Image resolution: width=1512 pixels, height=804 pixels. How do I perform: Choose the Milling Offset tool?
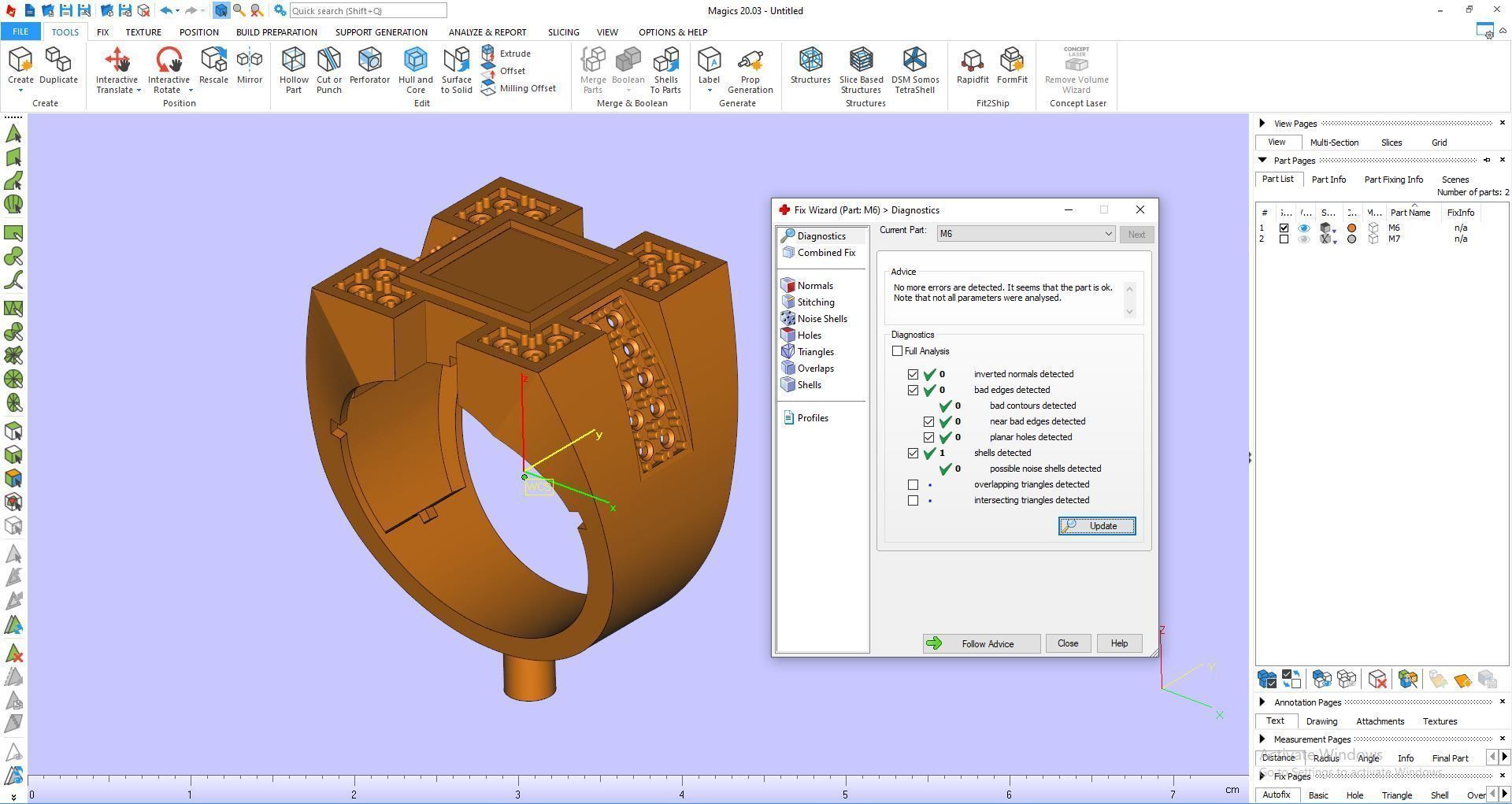[519, 88]
